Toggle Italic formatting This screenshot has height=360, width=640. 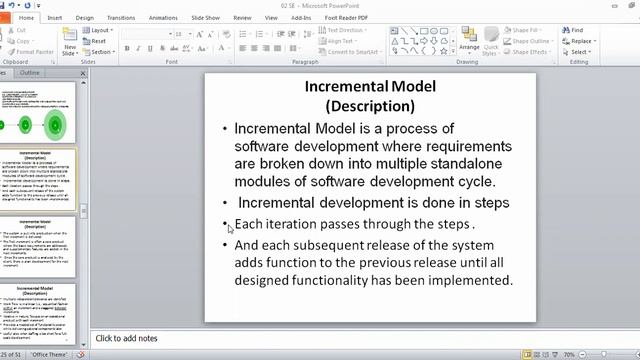(x=138, y=49)
